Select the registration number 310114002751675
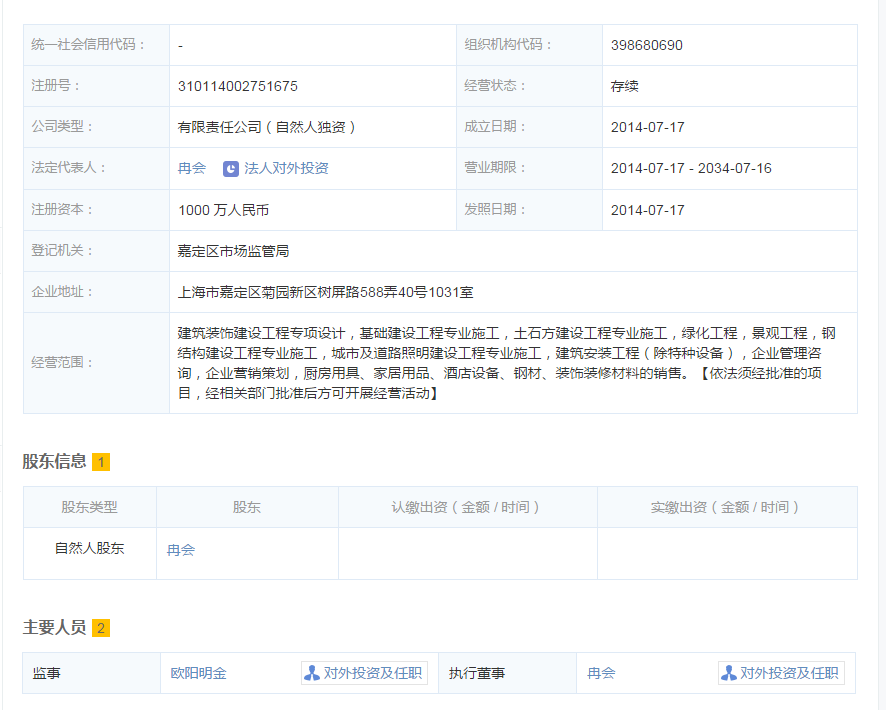Image resolution: width=886 pixels, height=710 pixels. point(237,86)
